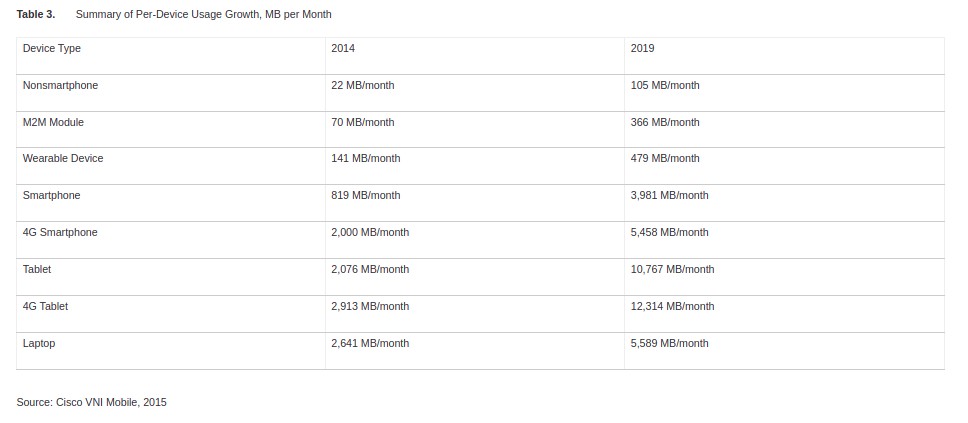Click the Laptop '2,641 MB/month' cell
The image size is (968, 423).
(369, 343)
